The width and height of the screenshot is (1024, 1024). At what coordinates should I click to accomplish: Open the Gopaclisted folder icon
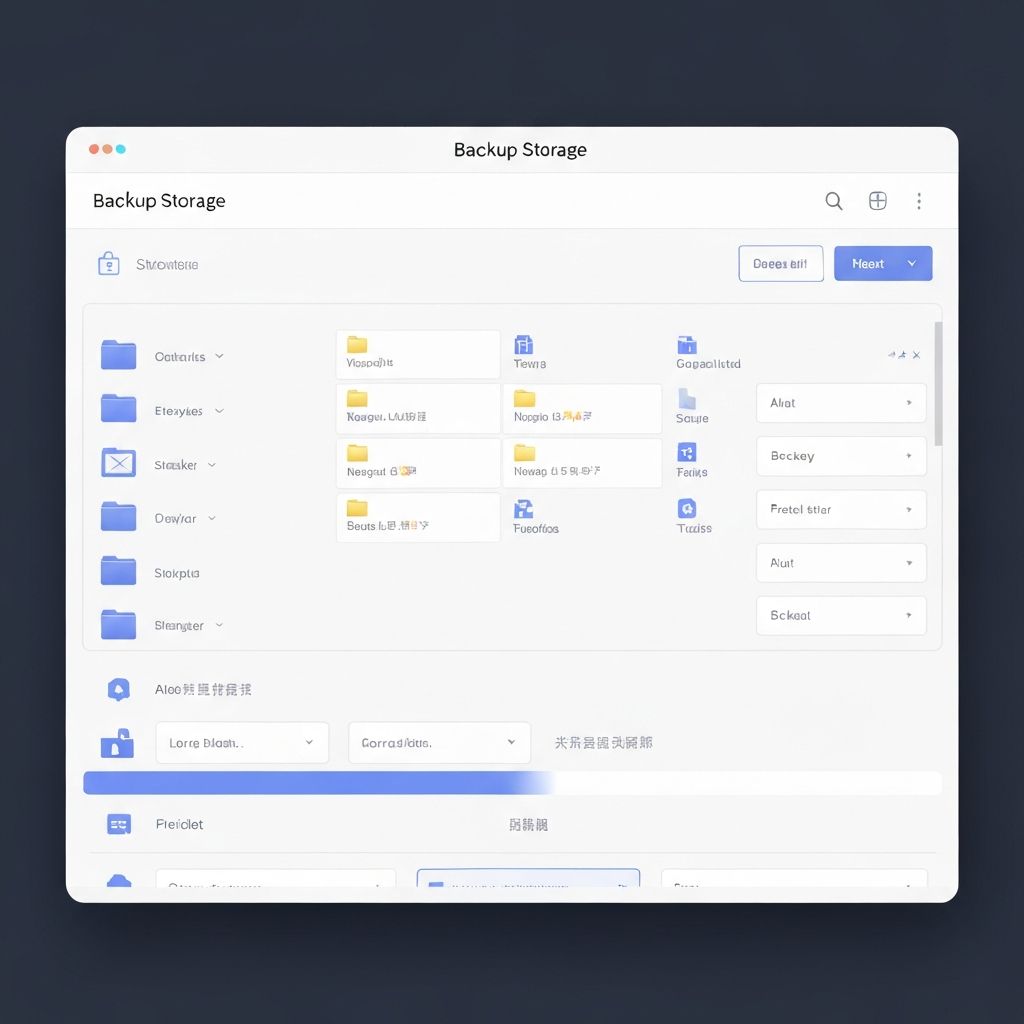[687, 344]
